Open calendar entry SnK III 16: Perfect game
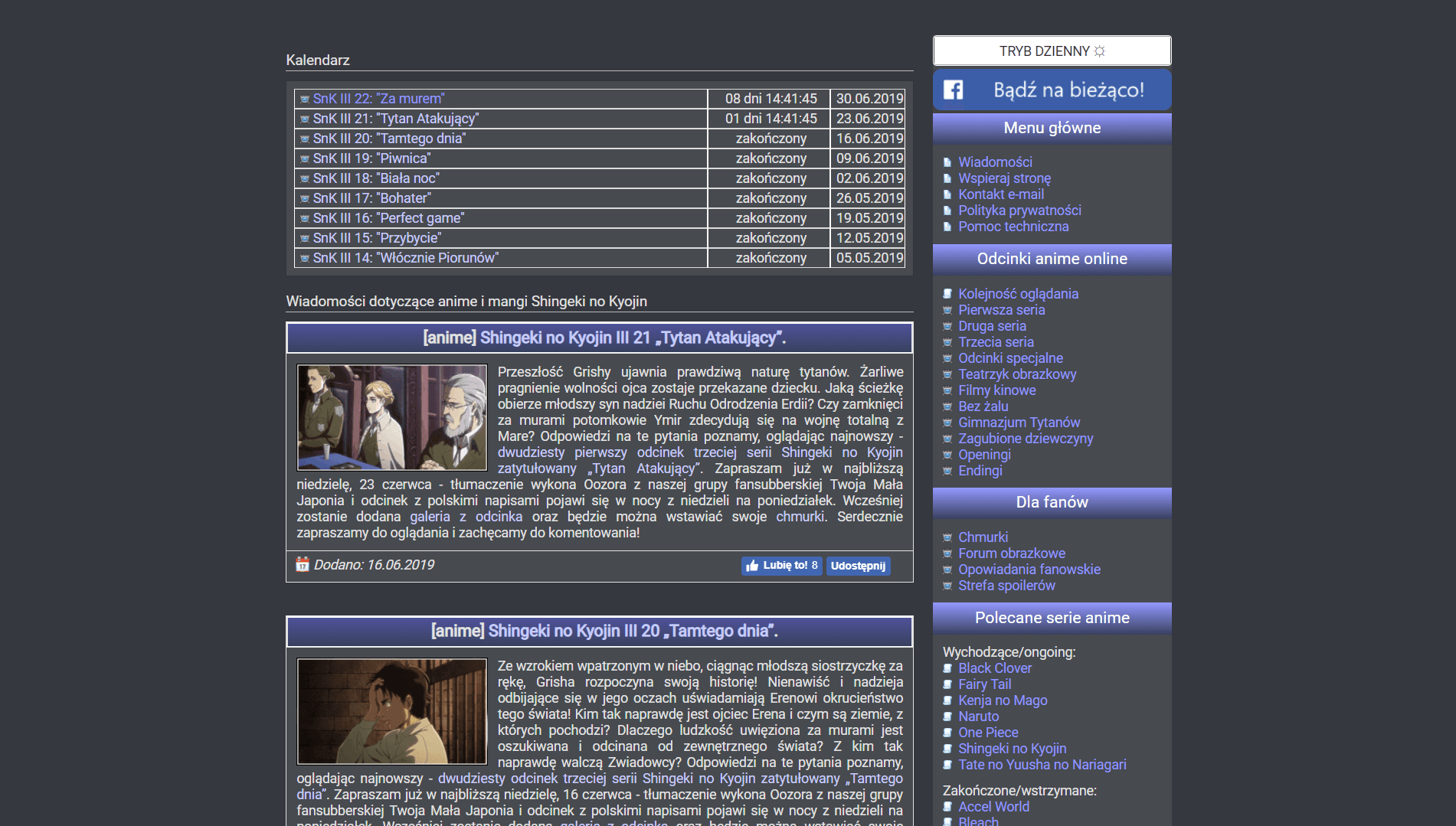The width and height of the screenshot is (1456, 826). tap(388, 218)
